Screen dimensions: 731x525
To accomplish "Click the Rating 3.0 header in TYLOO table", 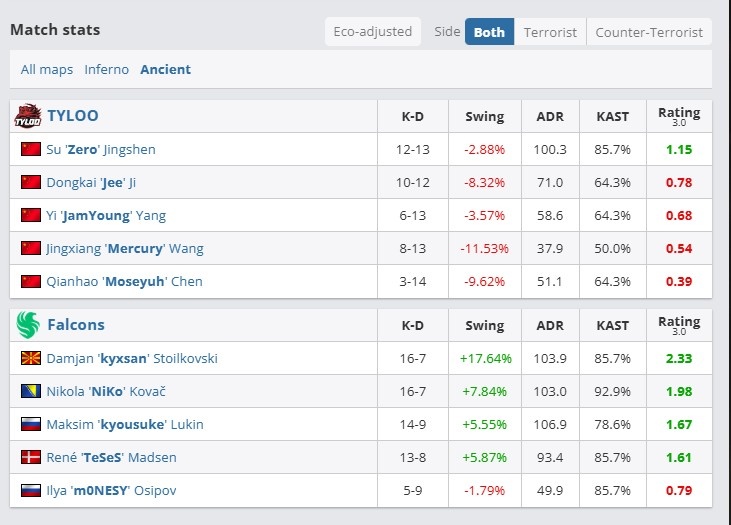I will pos(679,116).
